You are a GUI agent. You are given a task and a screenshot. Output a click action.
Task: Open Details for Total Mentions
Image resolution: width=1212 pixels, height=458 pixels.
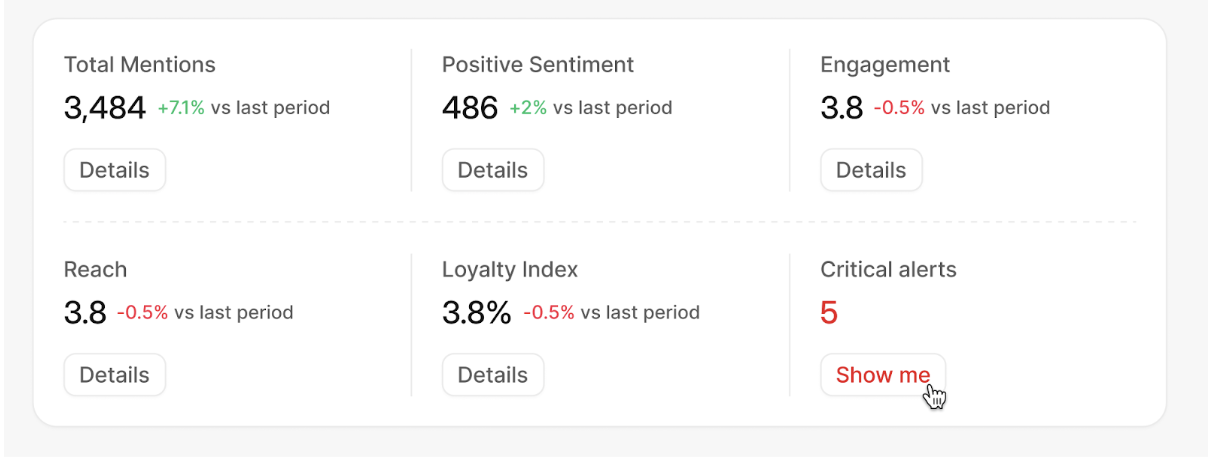(115, 170)
